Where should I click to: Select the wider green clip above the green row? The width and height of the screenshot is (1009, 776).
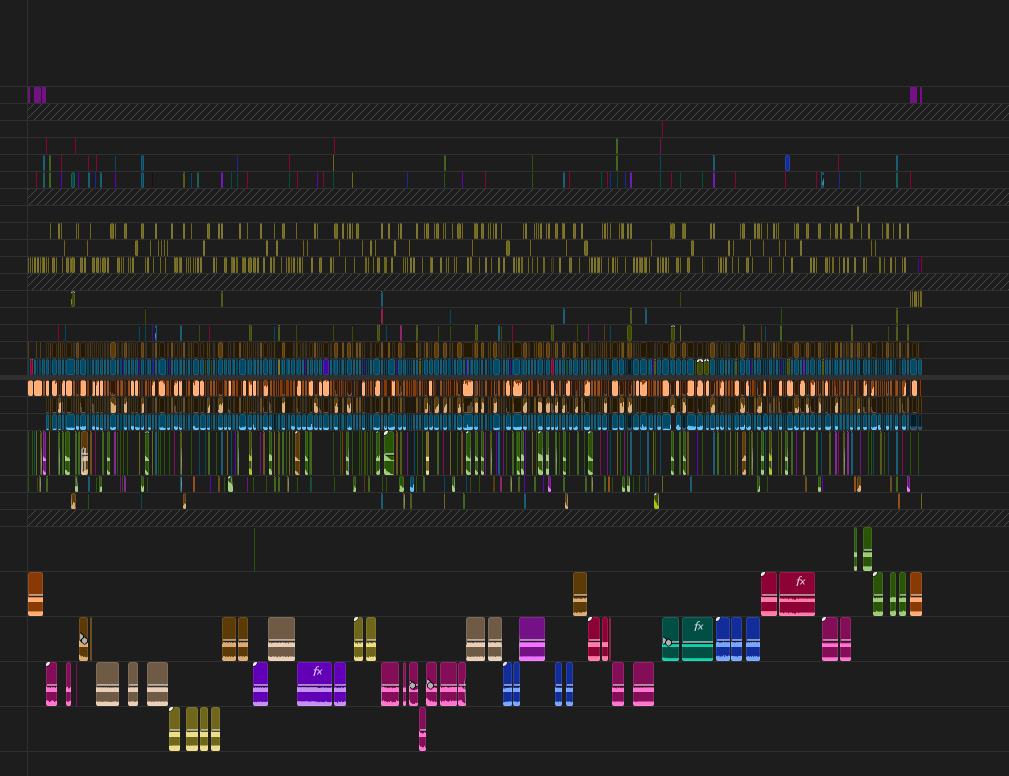pyautogui.click(x=867, y=549)
